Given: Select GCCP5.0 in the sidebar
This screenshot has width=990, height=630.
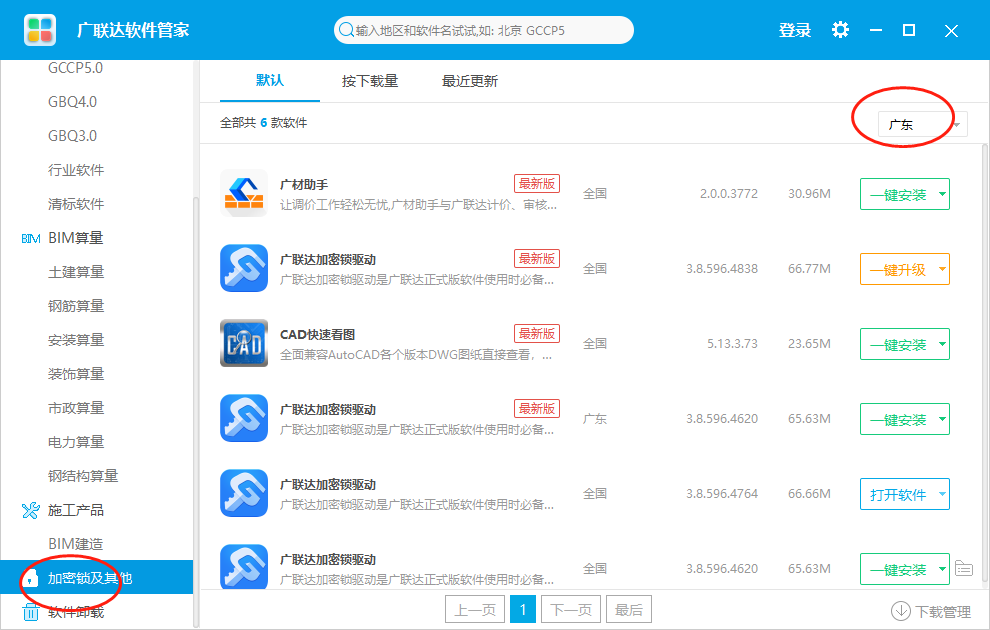Looking at the screenshot, I should (75, 68).
